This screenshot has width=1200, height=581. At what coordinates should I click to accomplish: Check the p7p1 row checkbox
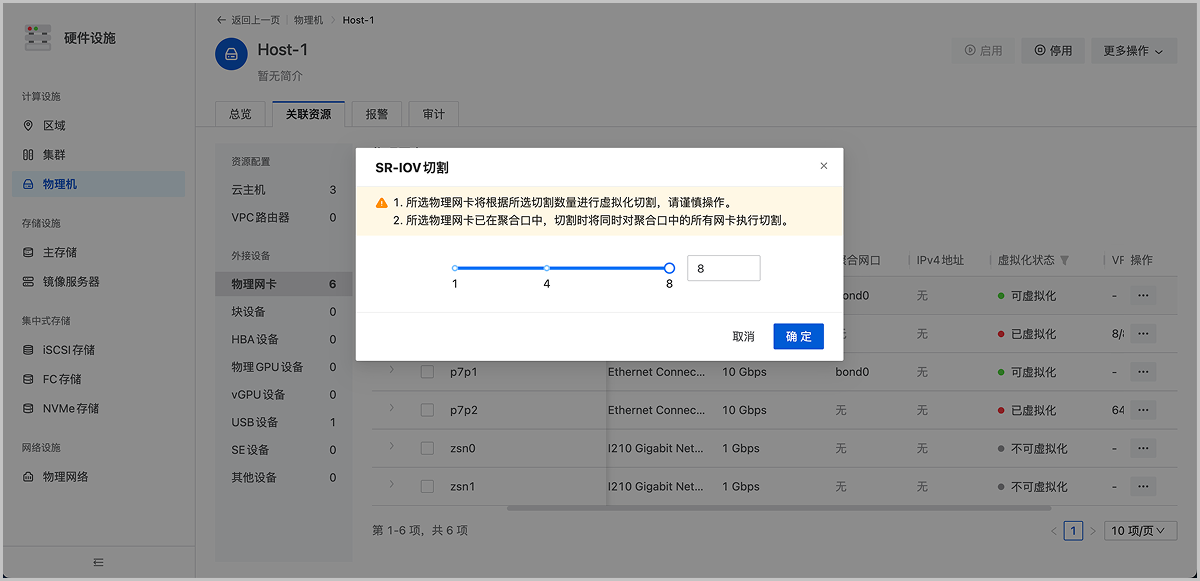427,372
